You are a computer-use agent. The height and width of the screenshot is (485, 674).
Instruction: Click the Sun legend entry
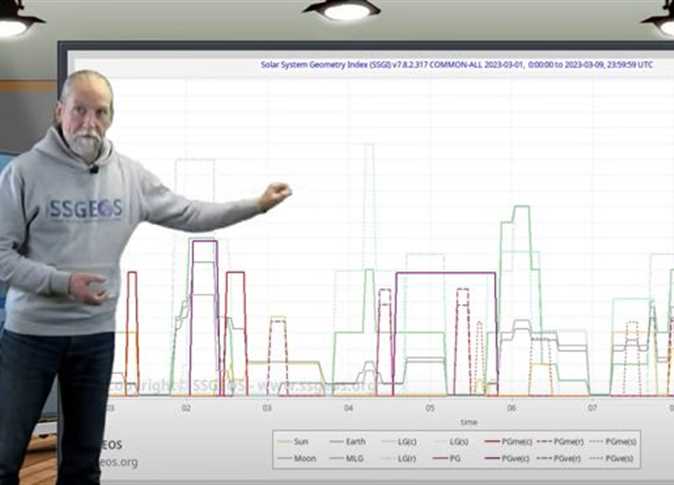click(x=293, y=442)
